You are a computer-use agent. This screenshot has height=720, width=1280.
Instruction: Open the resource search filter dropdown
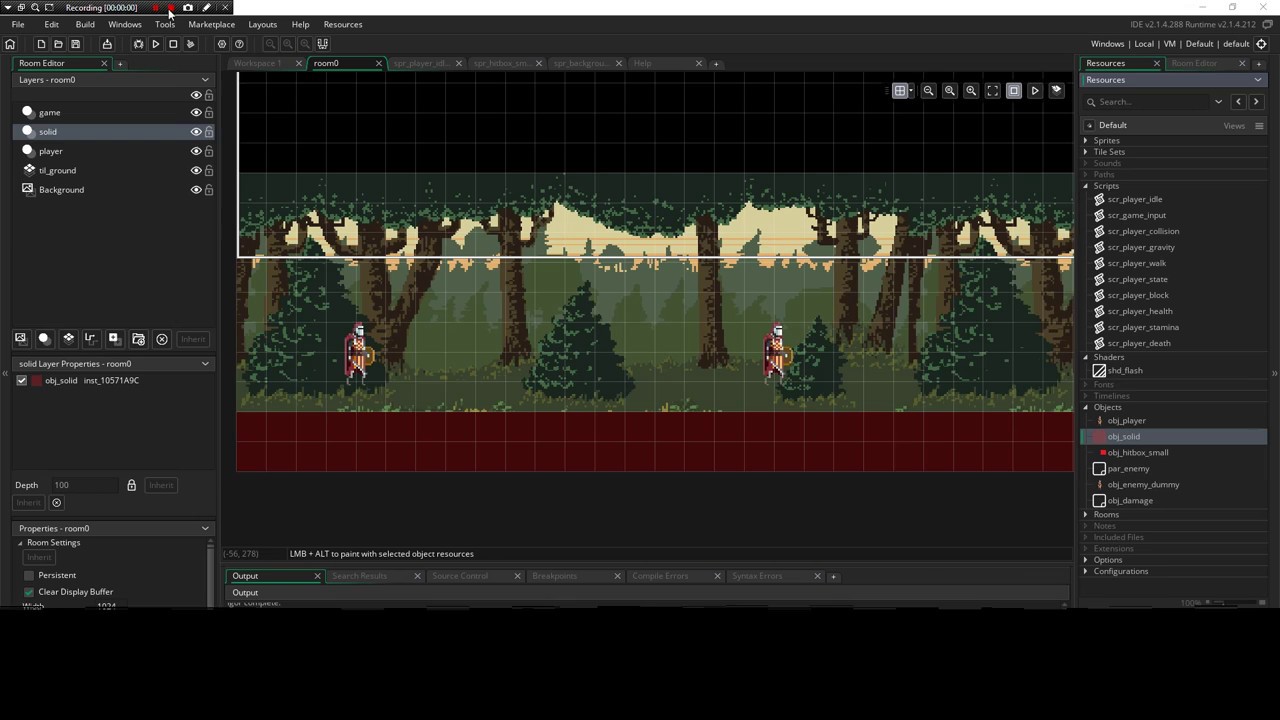pyautogui.click(x=1218, y=102)
